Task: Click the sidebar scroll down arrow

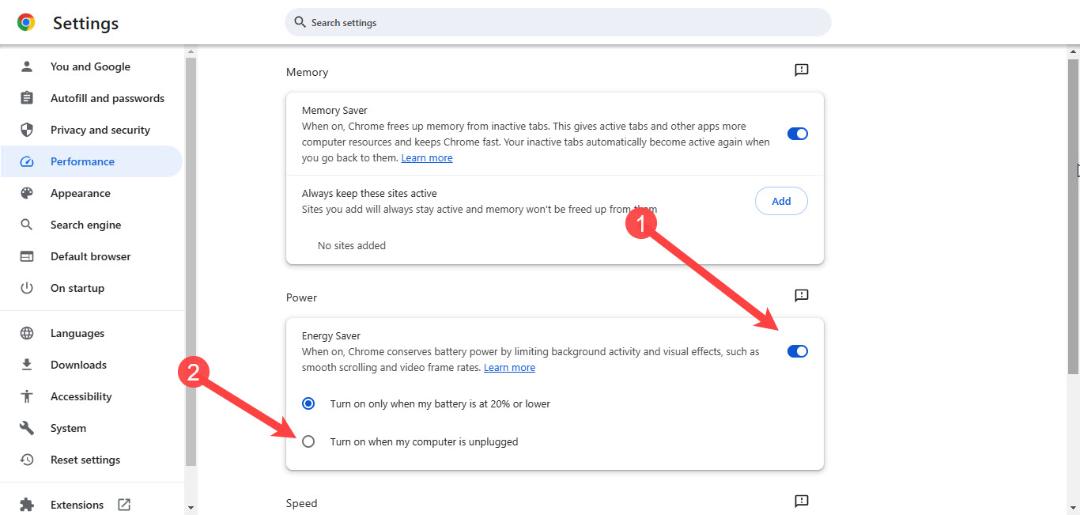Action: (191, 508)
